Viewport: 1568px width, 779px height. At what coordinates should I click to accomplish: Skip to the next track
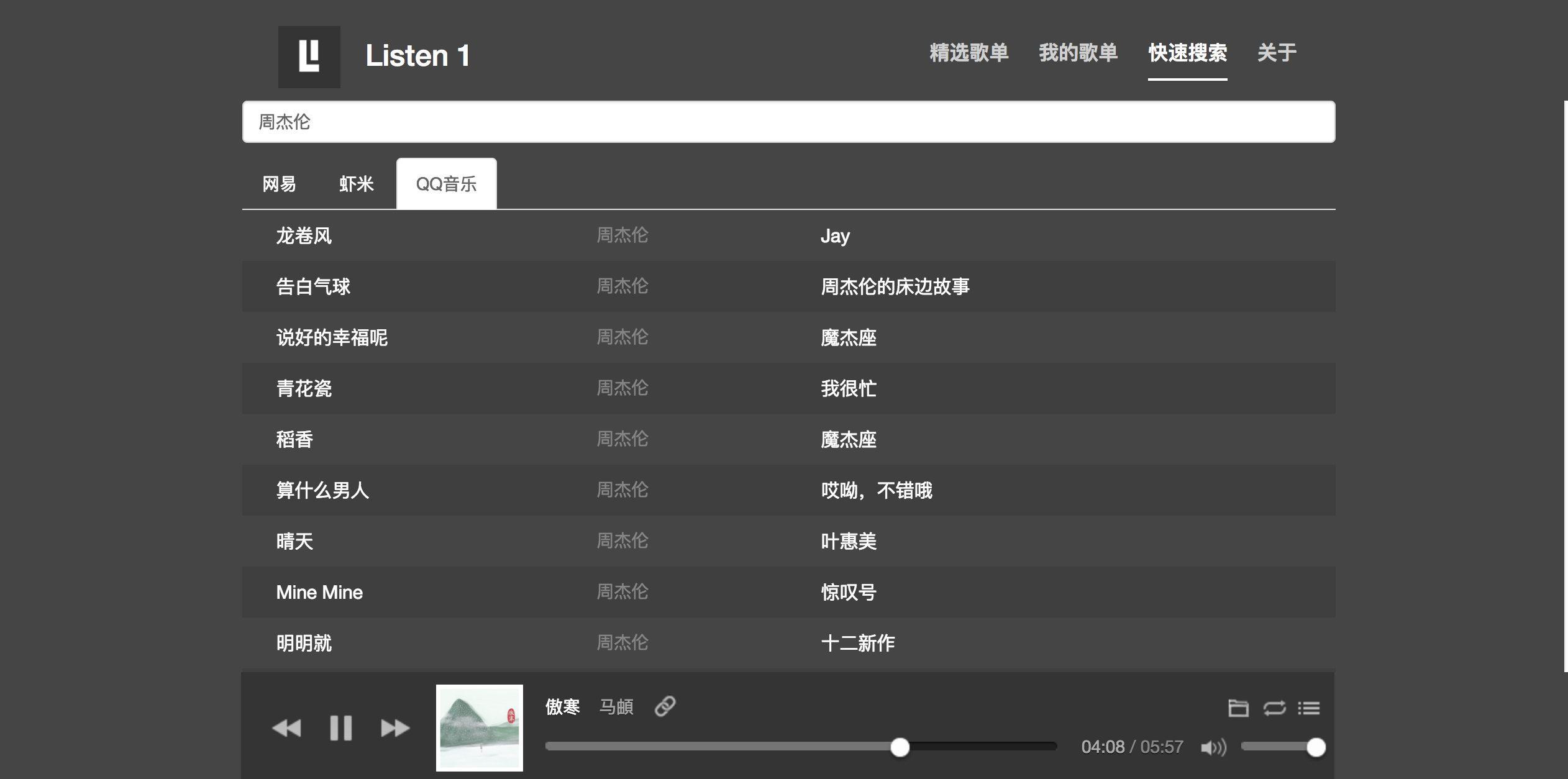click(396, 728)
